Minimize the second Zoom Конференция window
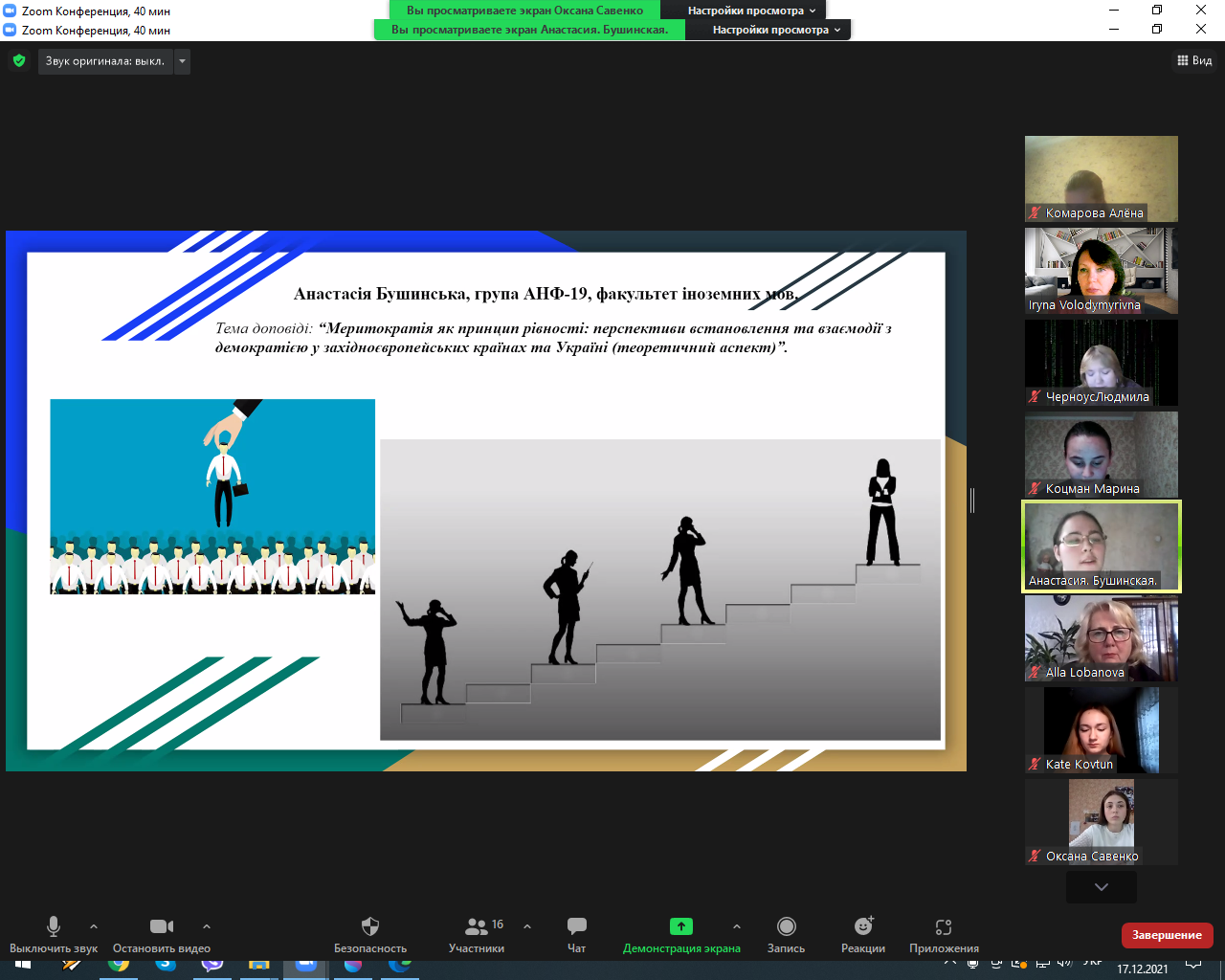Viewport: 1225px width, 980px height. pyautogui.click(x=1115, y=30)
